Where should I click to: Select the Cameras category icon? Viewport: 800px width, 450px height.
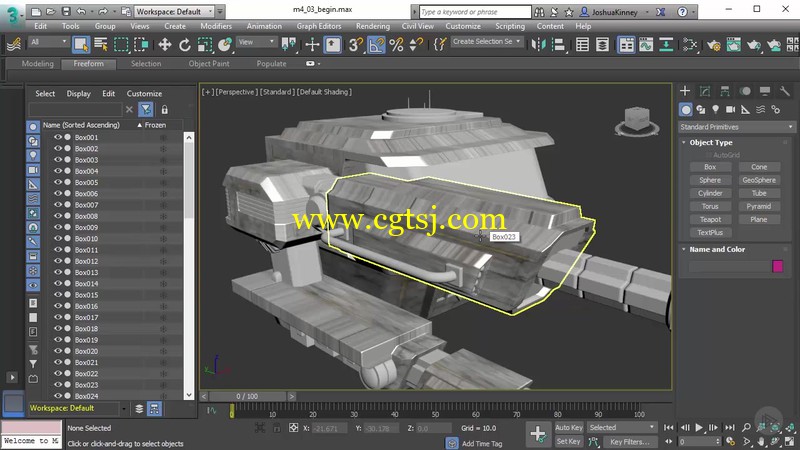730,109
